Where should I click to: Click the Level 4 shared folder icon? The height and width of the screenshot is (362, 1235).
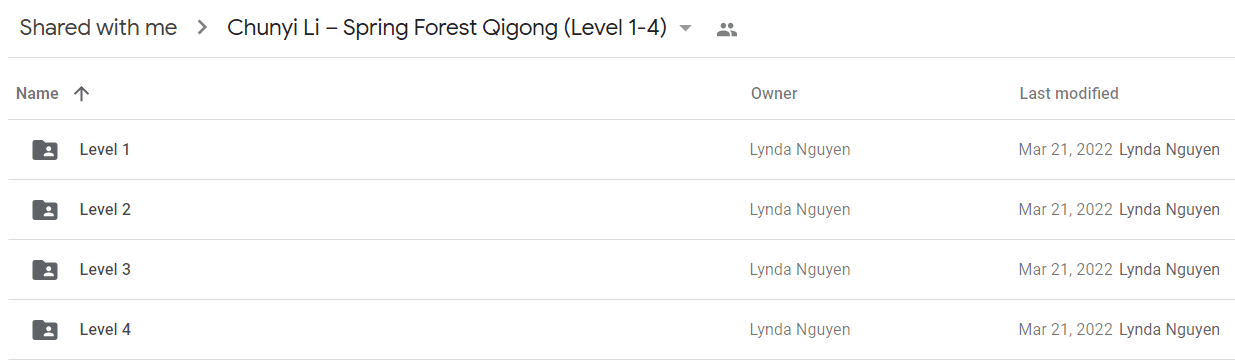pyautogui.click(x=45, y=330)
